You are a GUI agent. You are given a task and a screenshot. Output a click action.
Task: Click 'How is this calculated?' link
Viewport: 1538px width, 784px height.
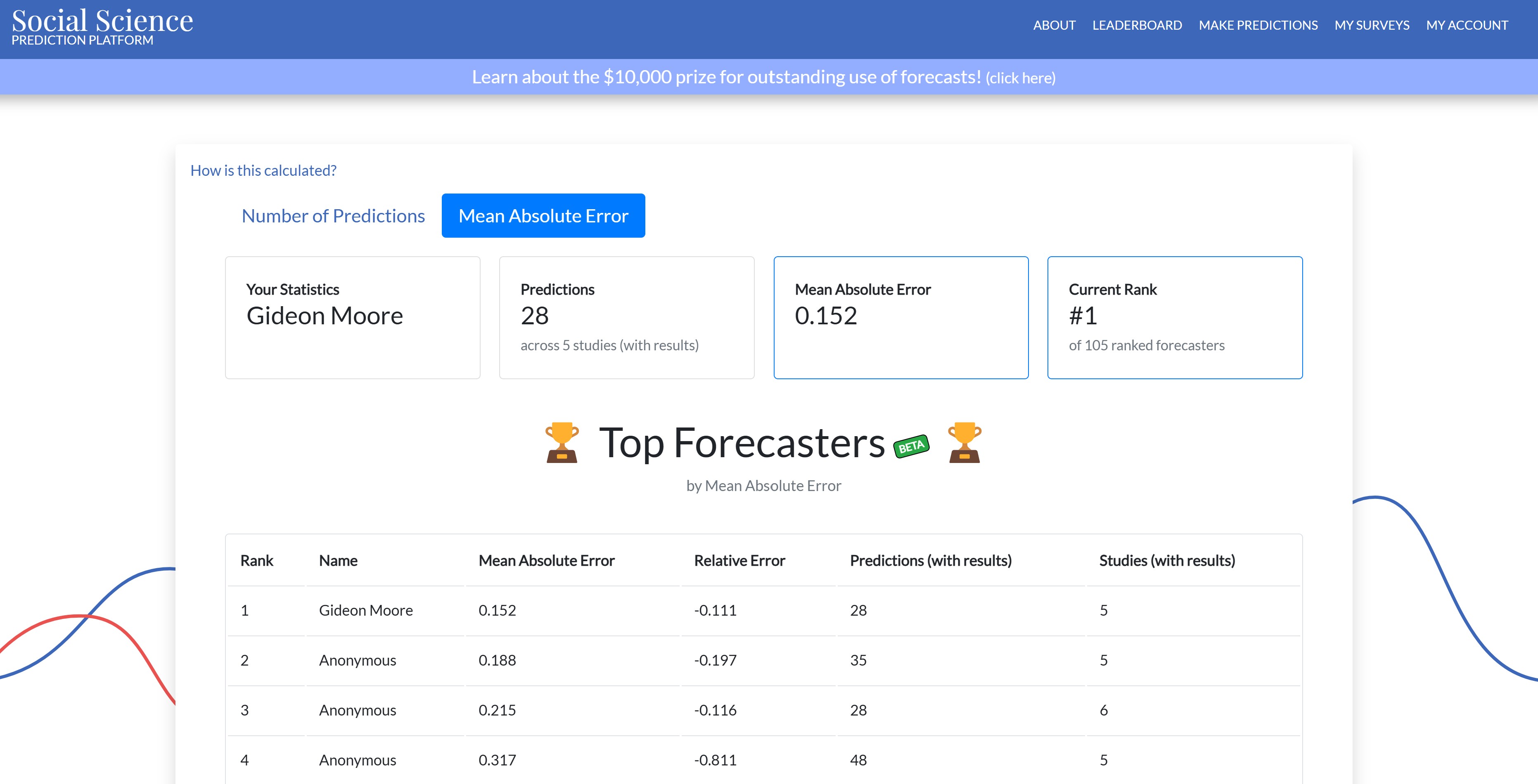(x=263, y=171)
